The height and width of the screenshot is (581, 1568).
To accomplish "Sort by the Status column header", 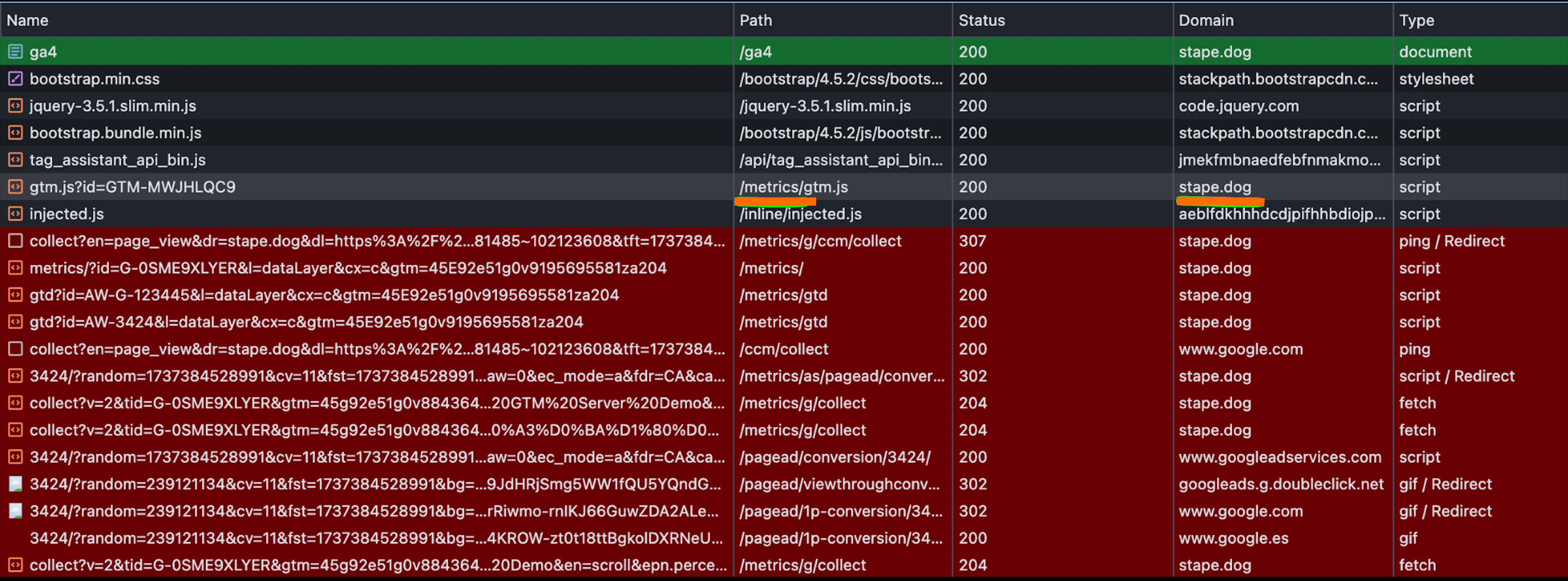I will (981, 20).
